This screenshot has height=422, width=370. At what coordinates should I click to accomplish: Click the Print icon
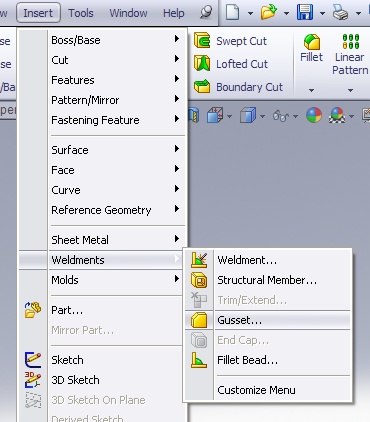click(x=341, y=13)
